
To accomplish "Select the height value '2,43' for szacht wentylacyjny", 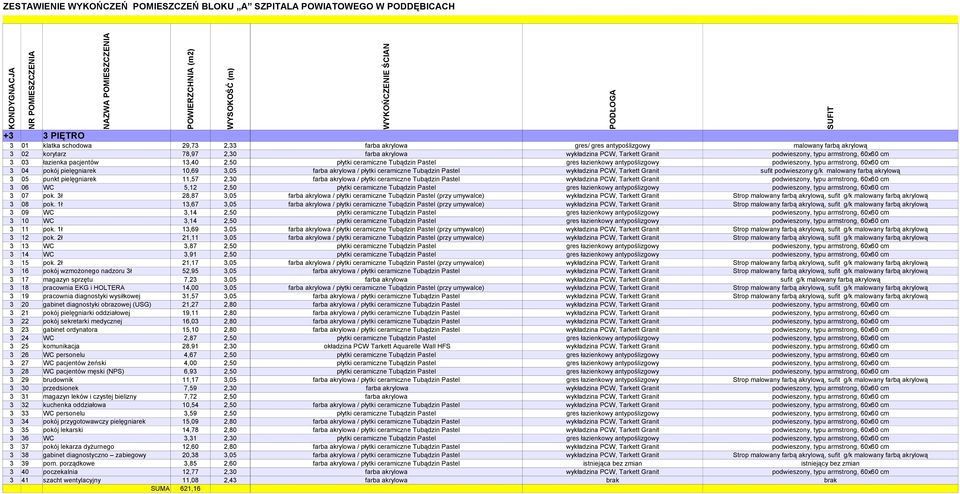I will [x=230, y=480].
